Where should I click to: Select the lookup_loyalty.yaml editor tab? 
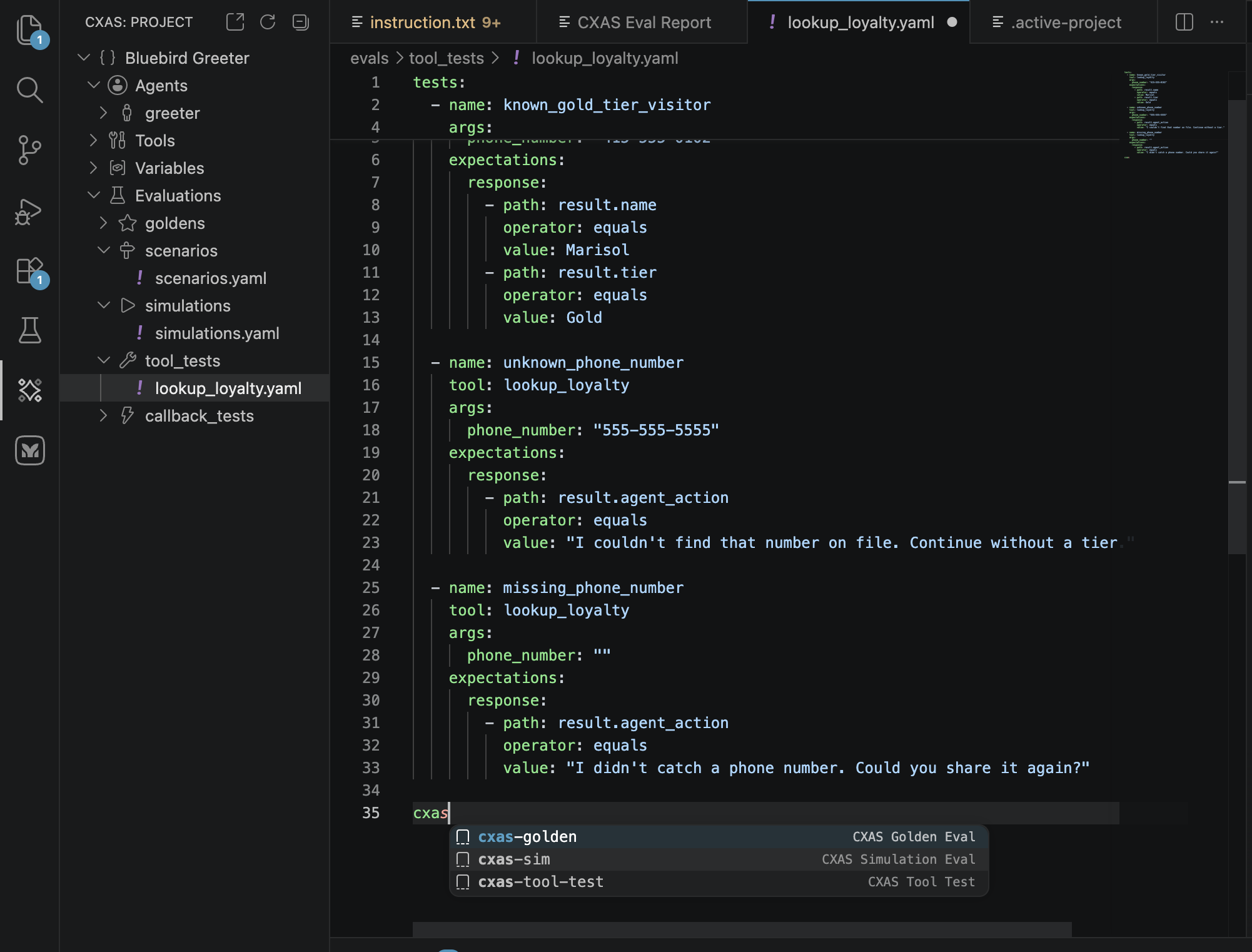[859, 23]
